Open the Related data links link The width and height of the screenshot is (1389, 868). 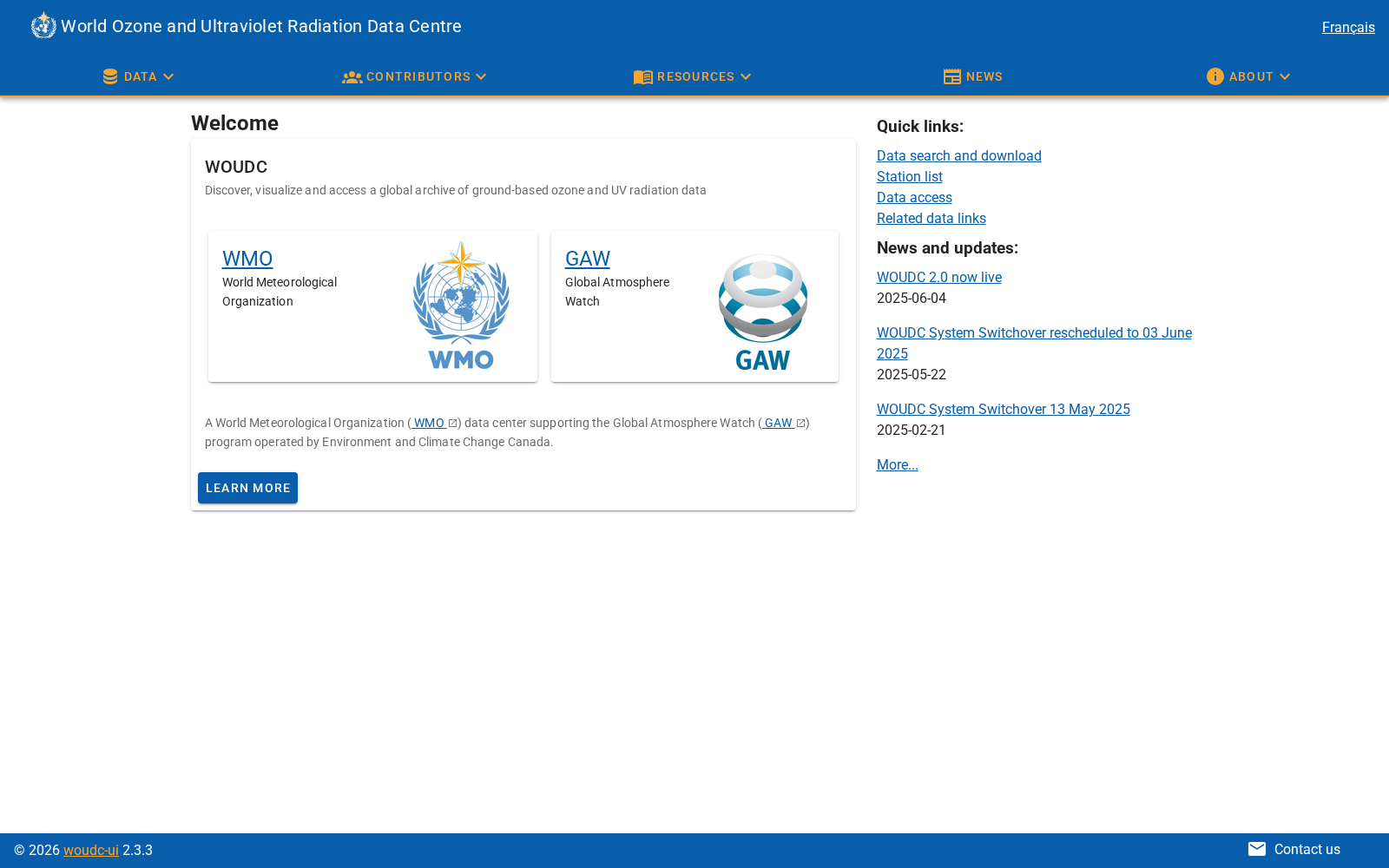coord(931,218)
